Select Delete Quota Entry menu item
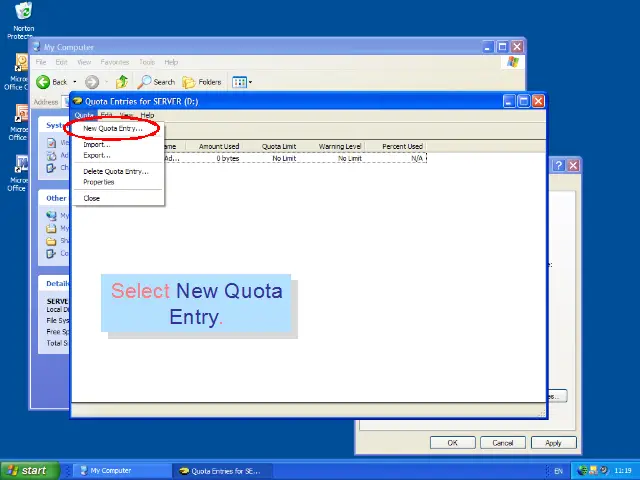 115,172
